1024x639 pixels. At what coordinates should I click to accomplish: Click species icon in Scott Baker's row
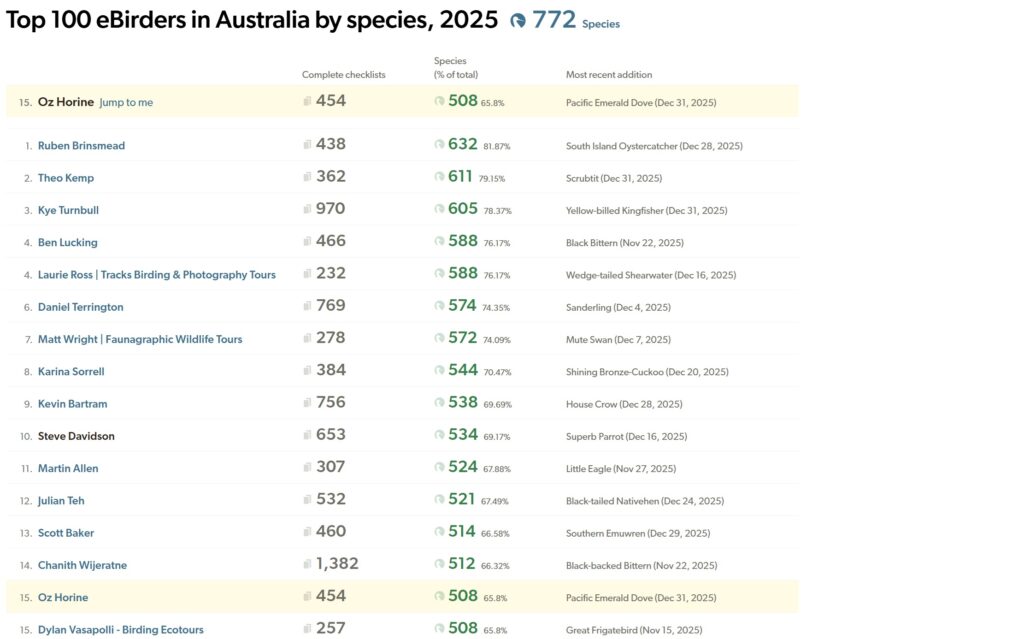[439, 533]
